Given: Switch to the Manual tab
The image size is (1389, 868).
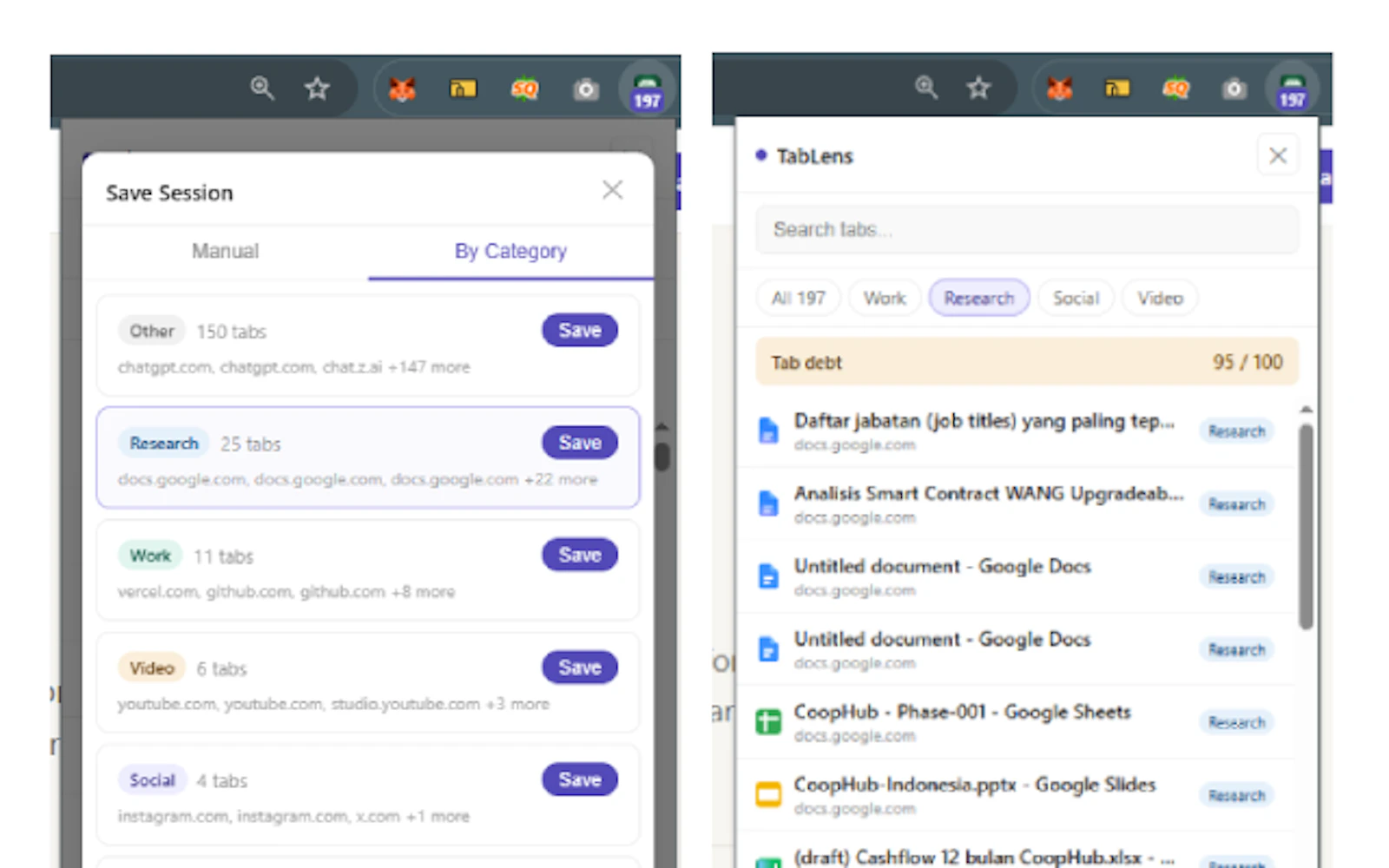Looking at the screenshot, I should pyautogui.click(x=225, y=251).
